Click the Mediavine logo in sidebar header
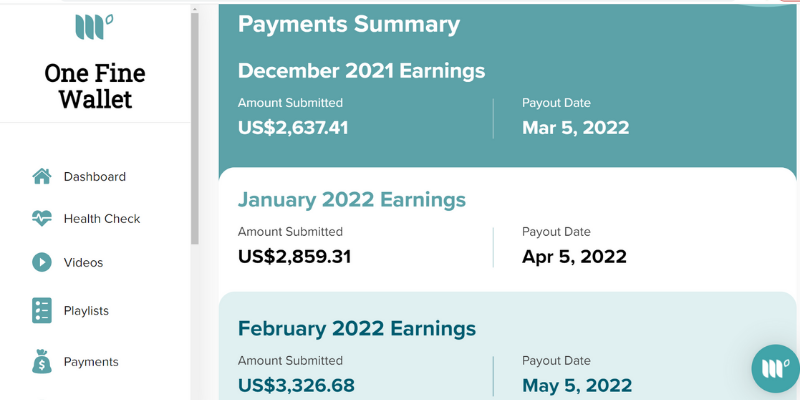This screenshot has width=800, height=400. 94,27
